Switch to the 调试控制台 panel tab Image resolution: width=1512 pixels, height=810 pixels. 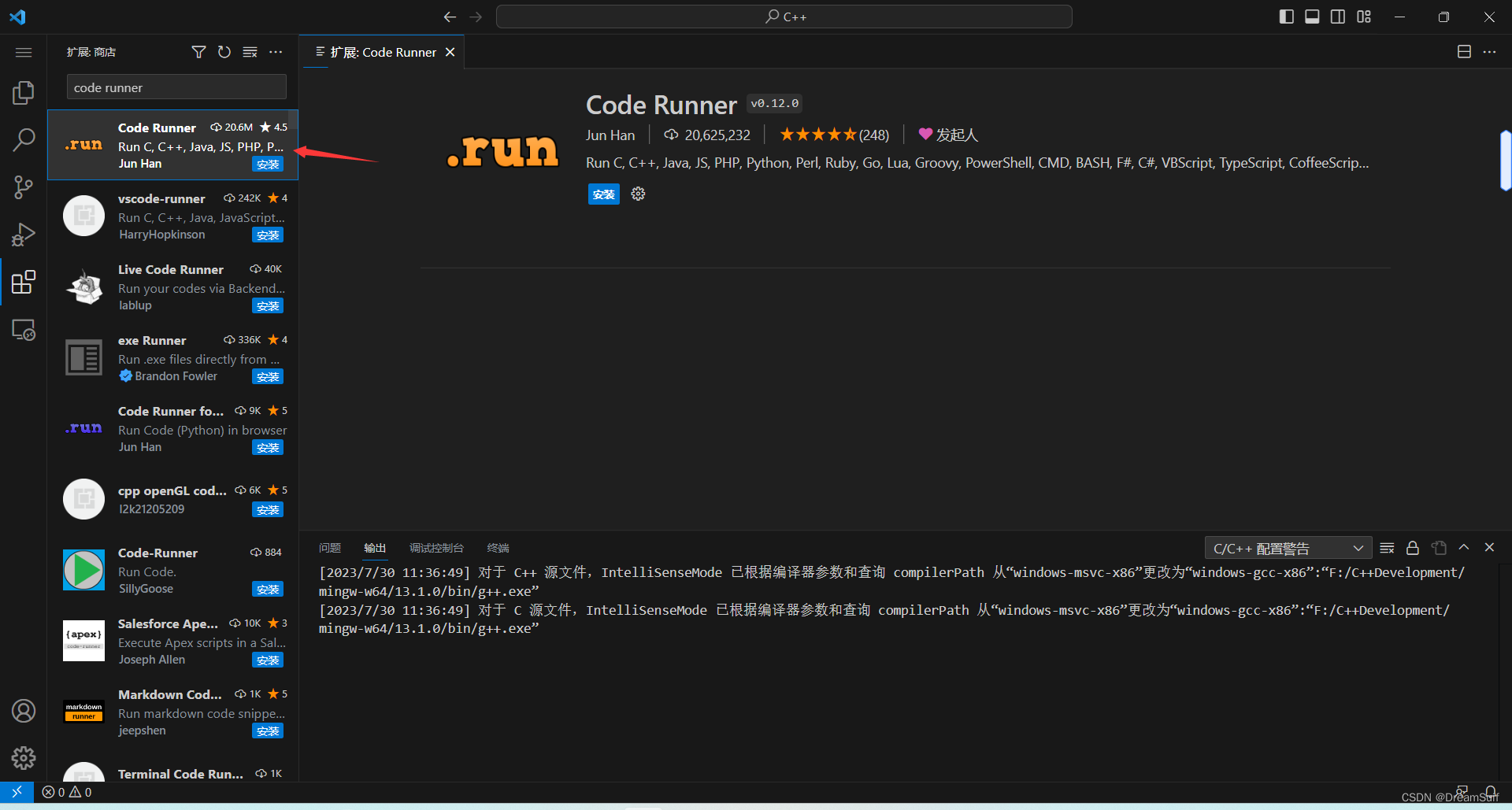(x=436, y=548)
